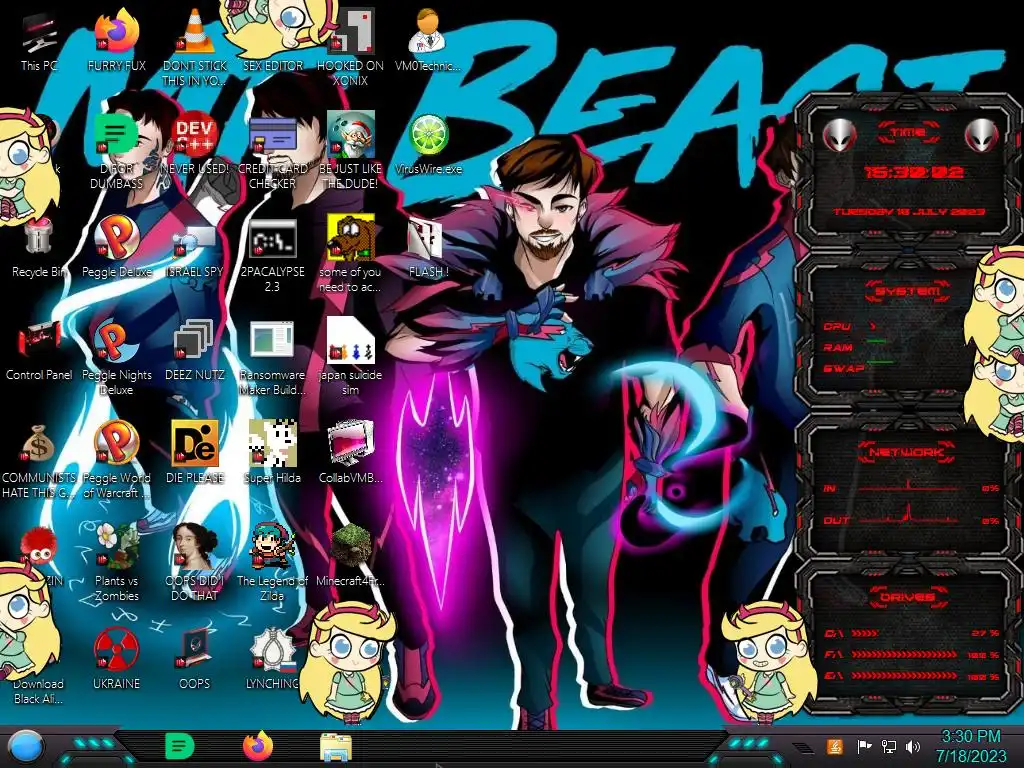The height and width of the screenshot is (768, 1024).
Task: Launch Peggle Deluxe
Action: (116, 247)
